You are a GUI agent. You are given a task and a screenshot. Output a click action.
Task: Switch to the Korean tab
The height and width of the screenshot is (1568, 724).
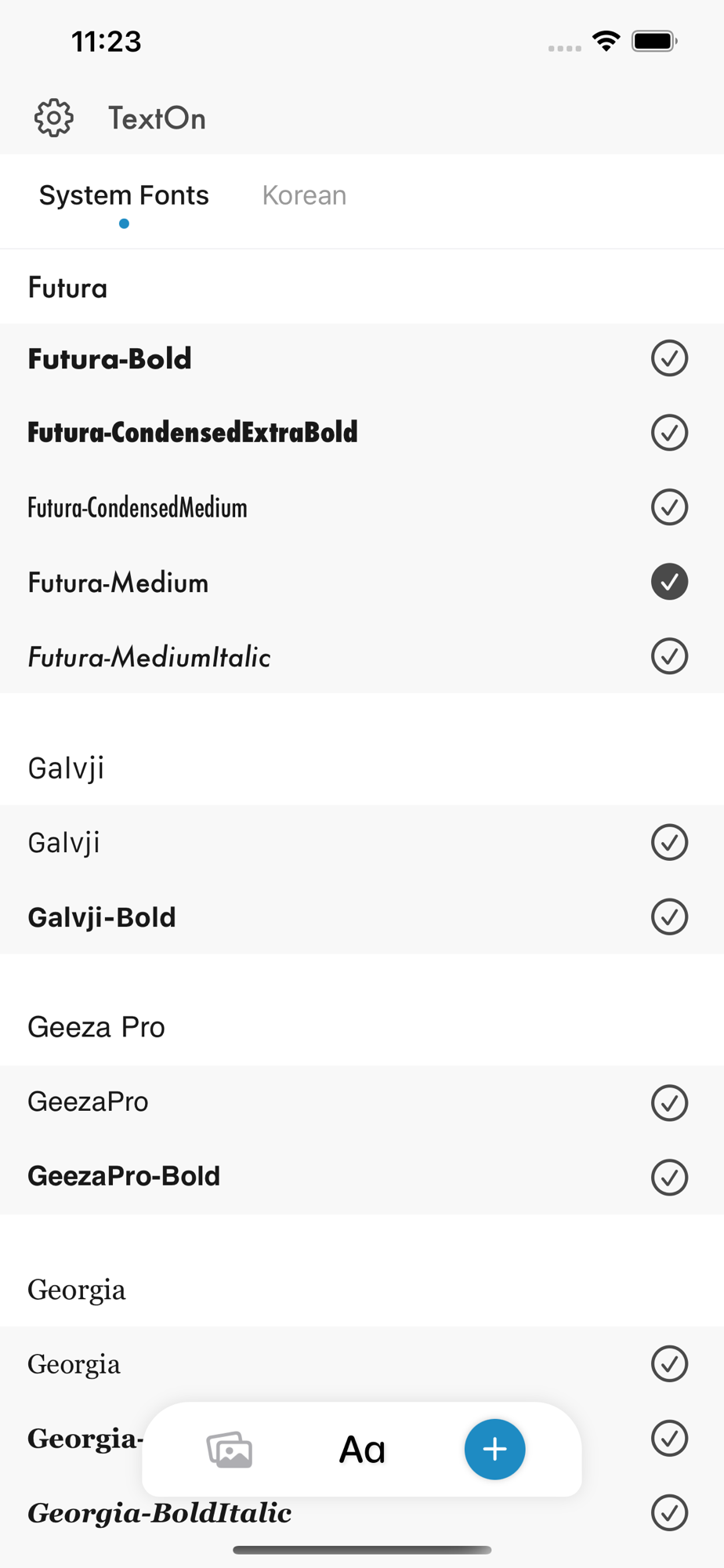304,195
